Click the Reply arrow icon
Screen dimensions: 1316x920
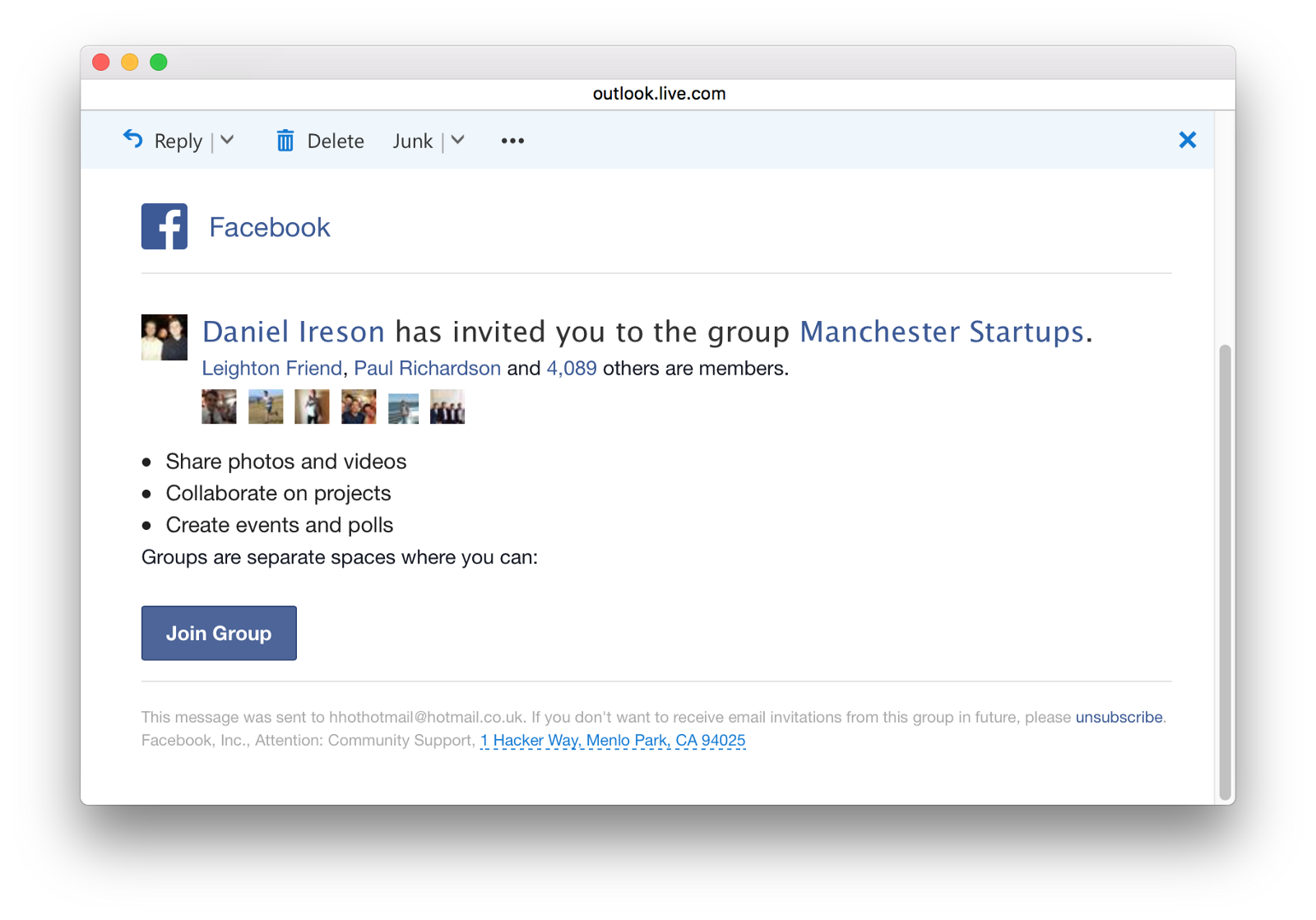(133, 139)
